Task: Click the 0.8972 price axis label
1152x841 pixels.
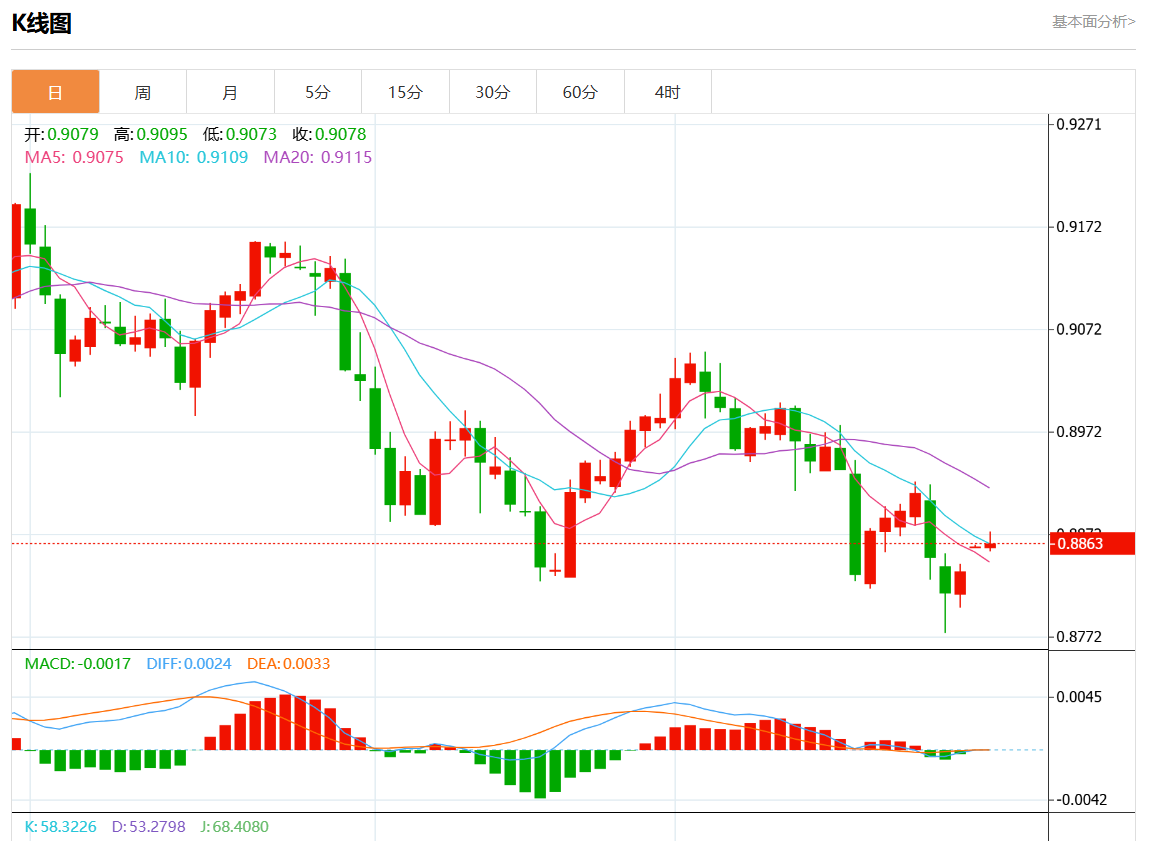Action: (1079, 432)
